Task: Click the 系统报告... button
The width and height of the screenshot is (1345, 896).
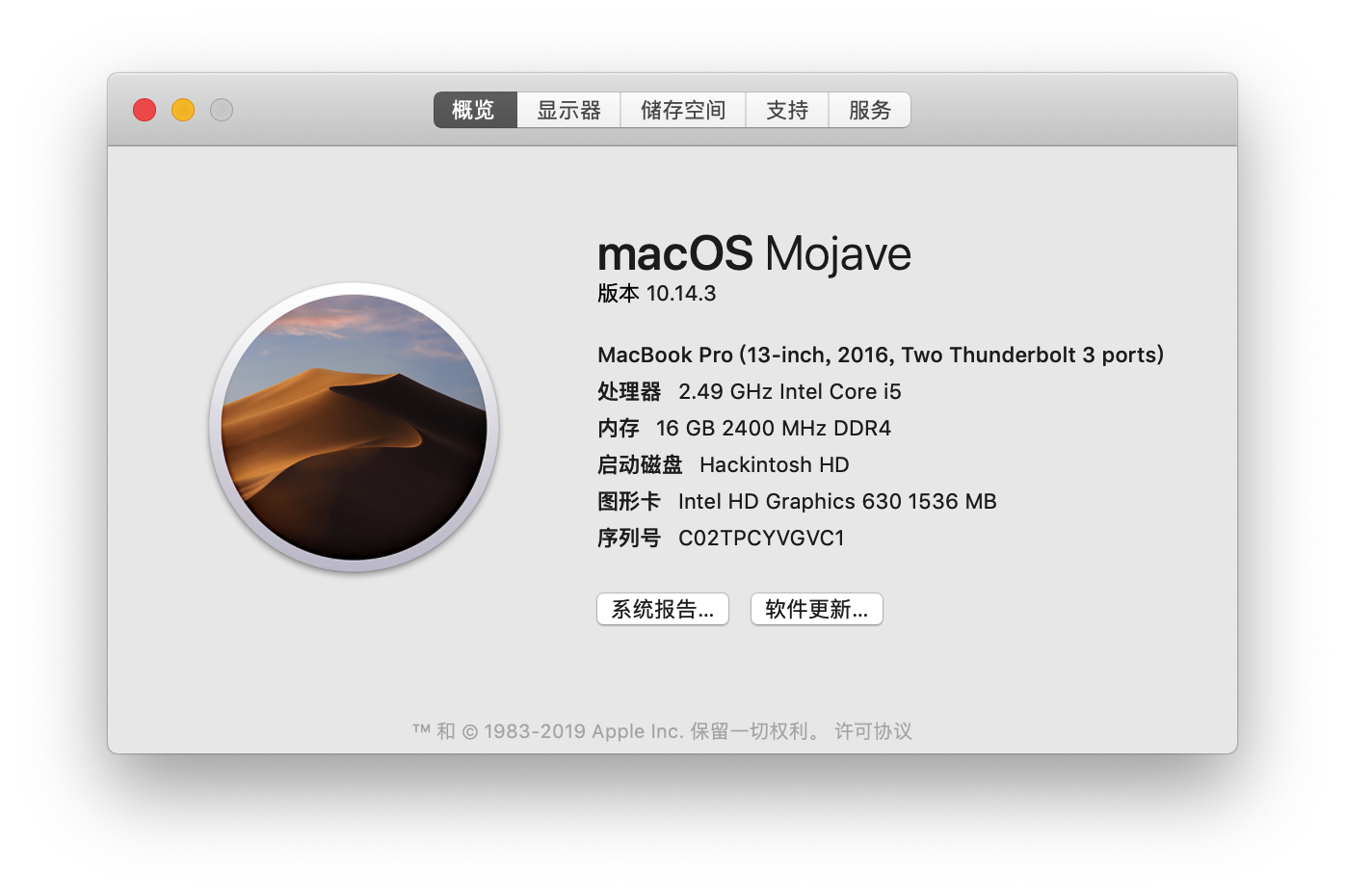Action: pos(663,609)
